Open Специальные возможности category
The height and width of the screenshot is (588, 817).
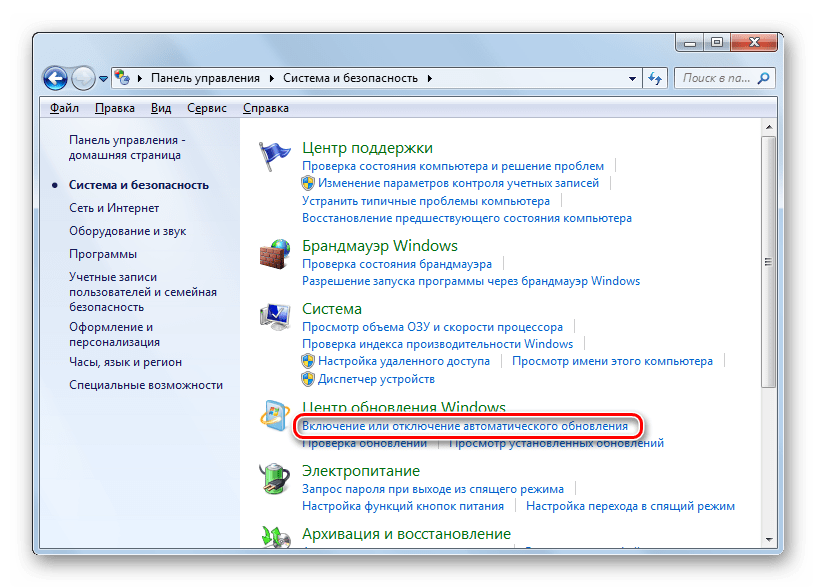[x=146, y=385]
